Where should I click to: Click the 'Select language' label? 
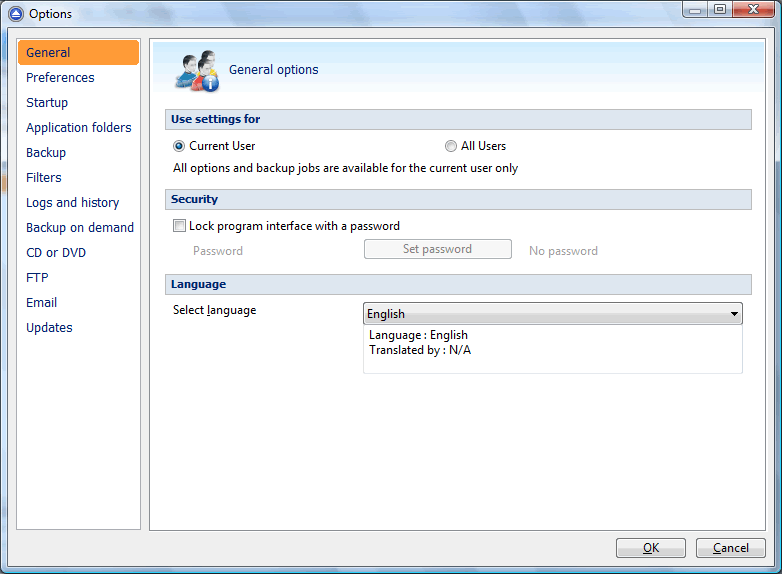click(214, 310)
